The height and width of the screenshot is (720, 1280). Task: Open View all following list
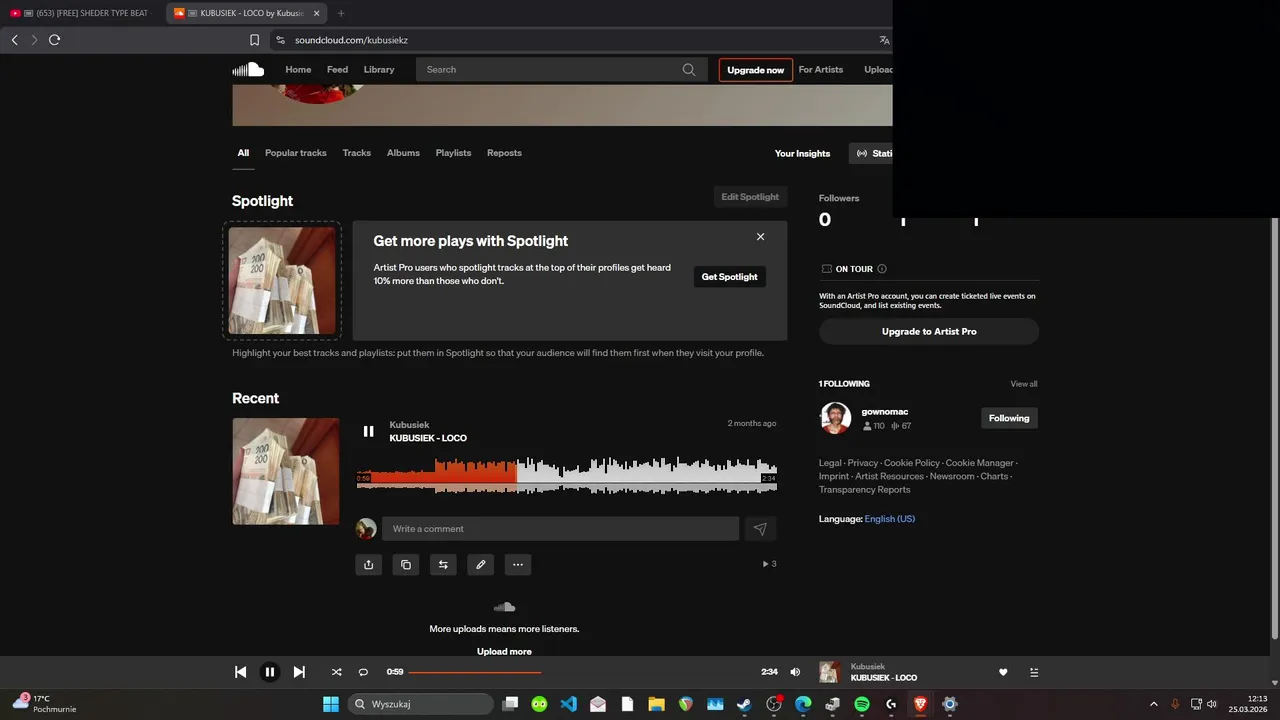click(x=1024, y=384)
